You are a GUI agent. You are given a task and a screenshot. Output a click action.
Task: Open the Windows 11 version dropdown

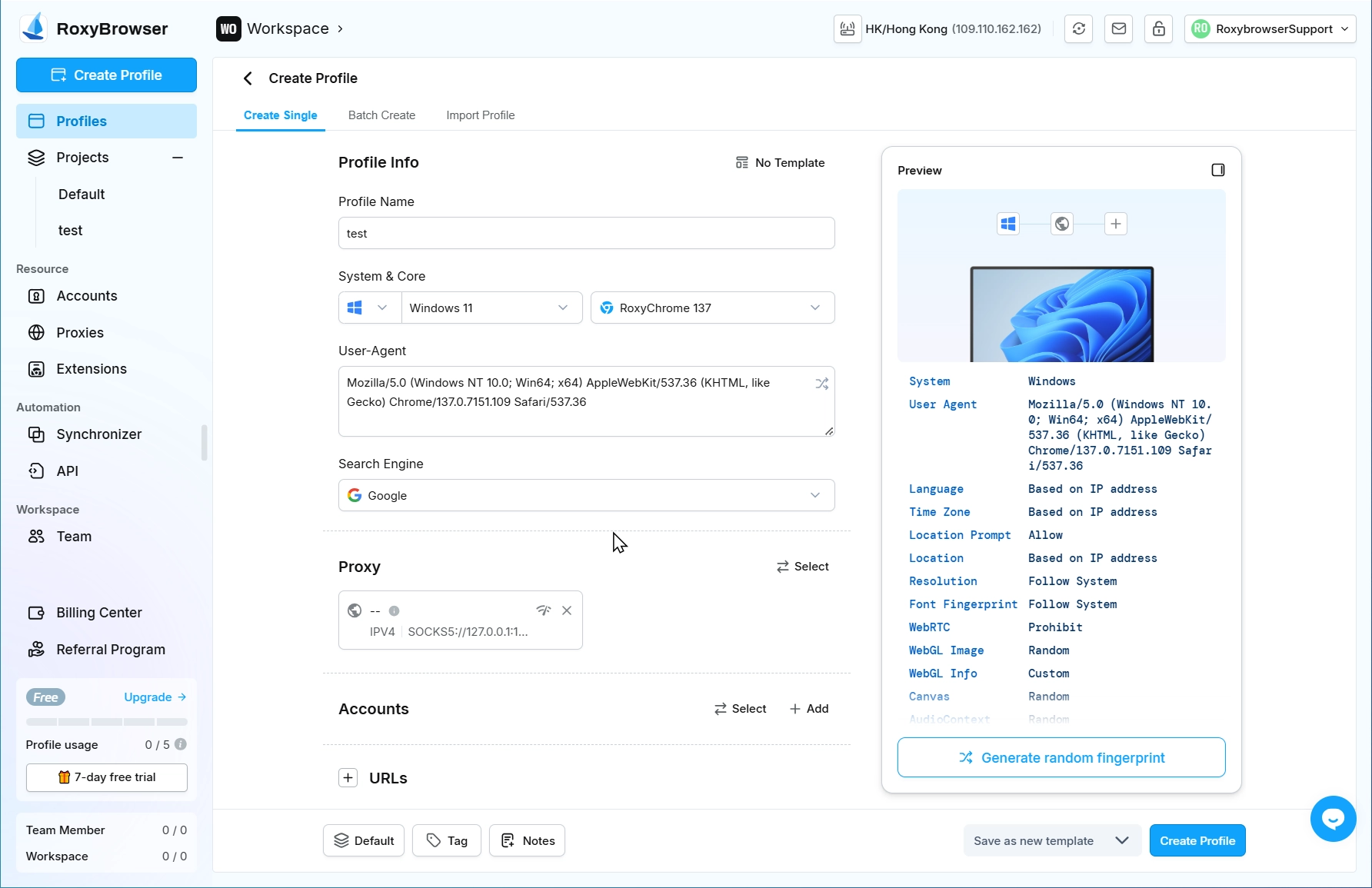[x=491, y=308]
